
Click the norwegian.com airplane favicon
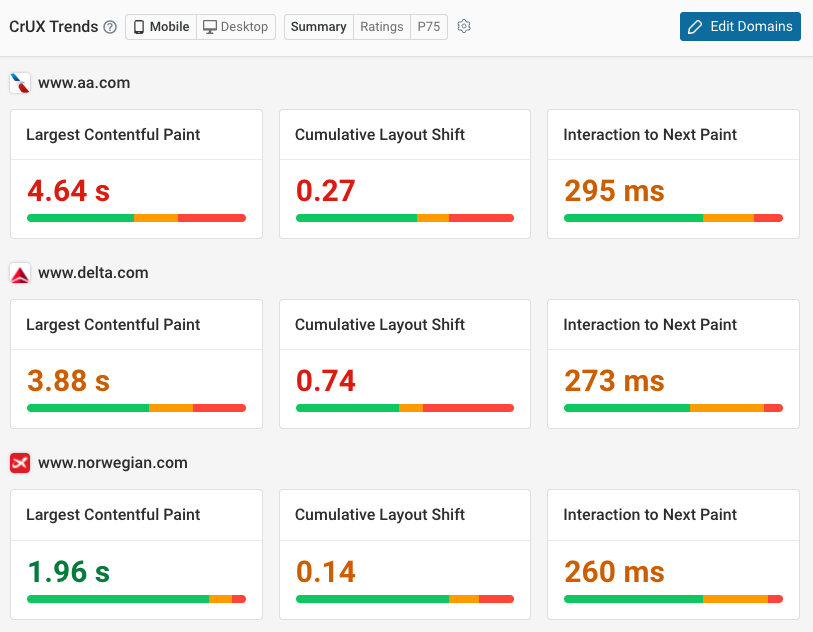[x=19, y=462]
